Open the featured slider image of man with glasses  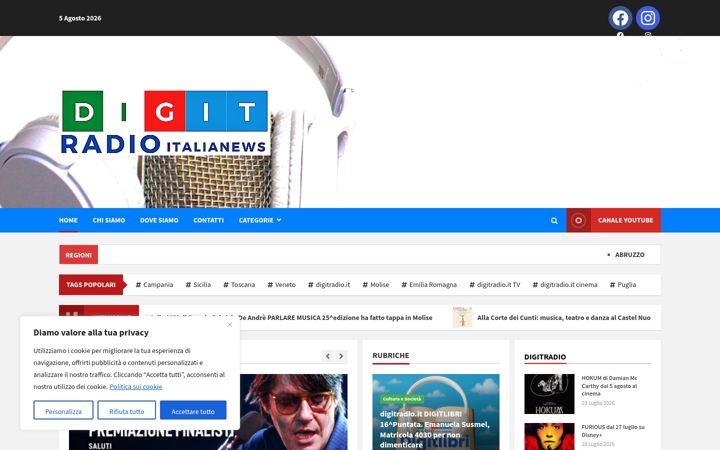click(294, 412)
